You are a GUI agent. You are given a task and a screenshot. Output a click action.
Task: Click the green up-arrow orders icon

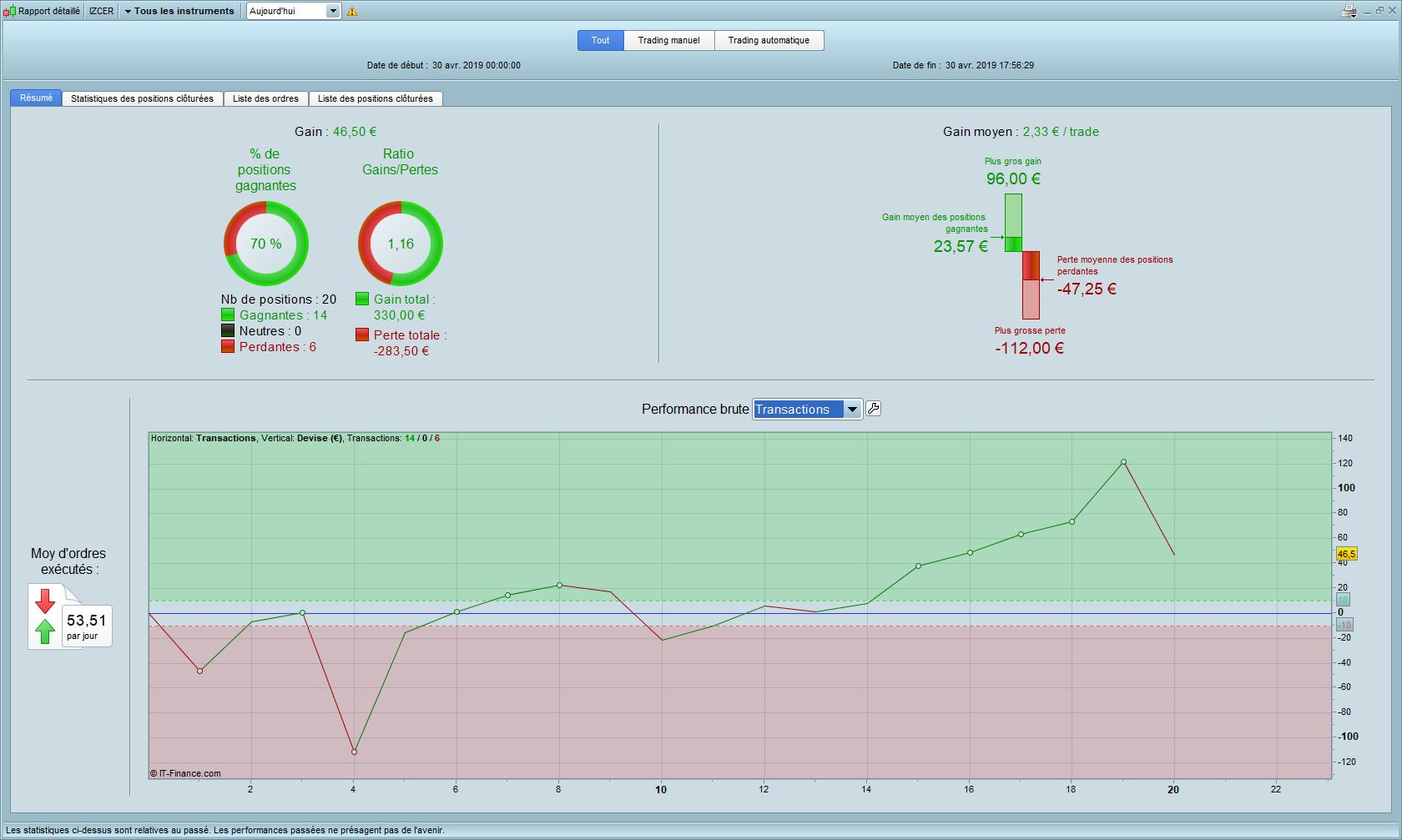tap(45, 631)
